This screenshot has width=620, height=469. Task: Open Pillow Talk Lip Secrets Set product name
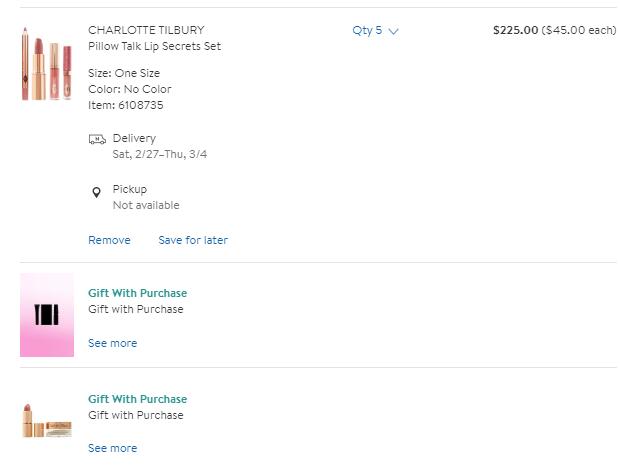(154, 47)
